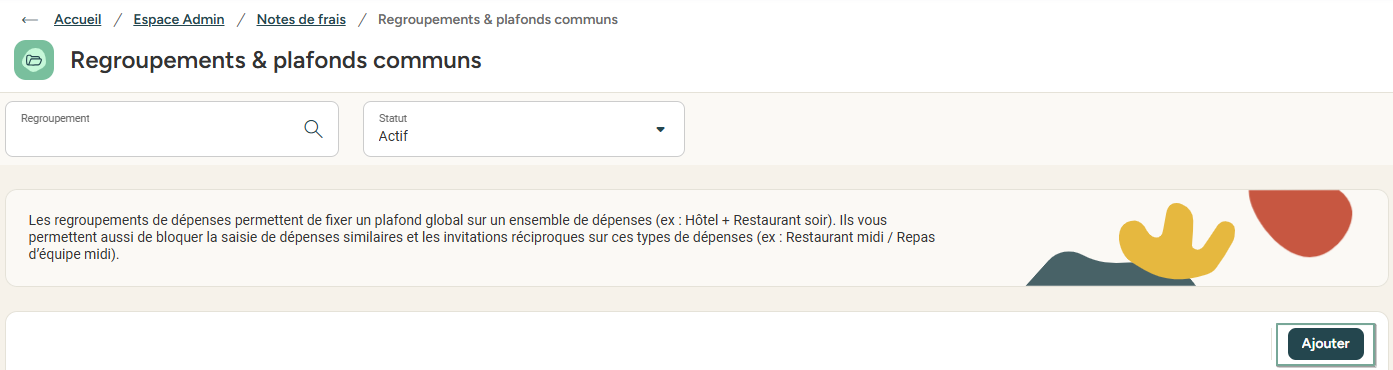Focus the Regroupement search field
This screenshot has height=370, width=1393.
(172, 129)
